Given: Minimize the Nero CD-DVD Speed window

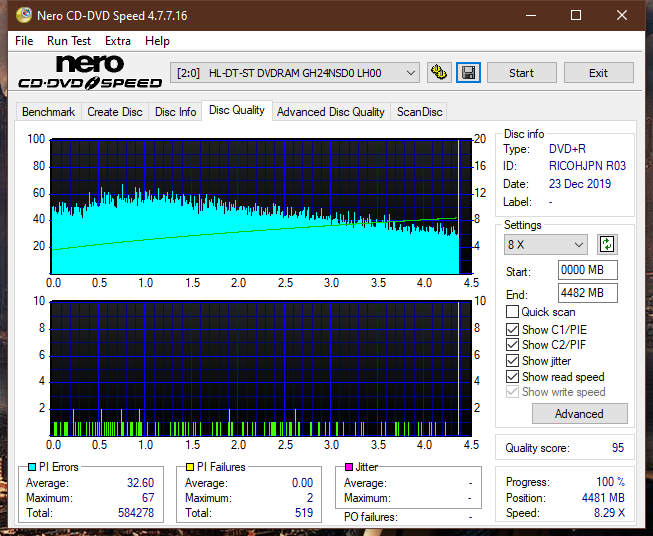Looking at the screenshot, I should pos(531,15).
